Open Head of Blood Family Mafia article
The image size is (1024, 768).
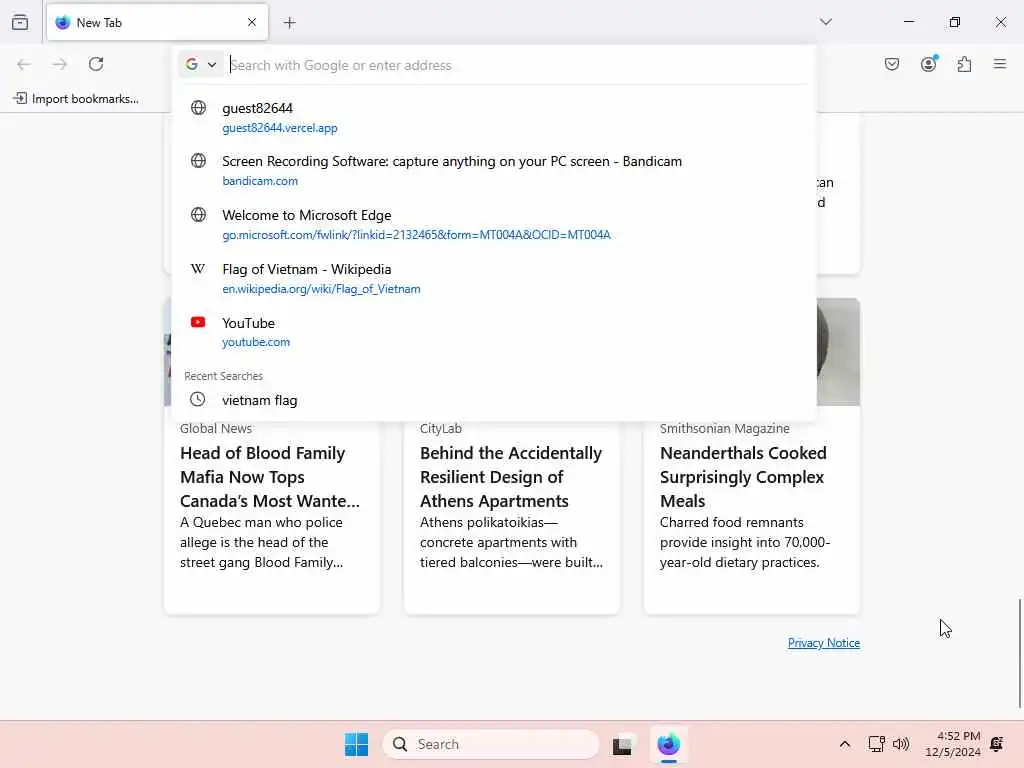point(270,477)
